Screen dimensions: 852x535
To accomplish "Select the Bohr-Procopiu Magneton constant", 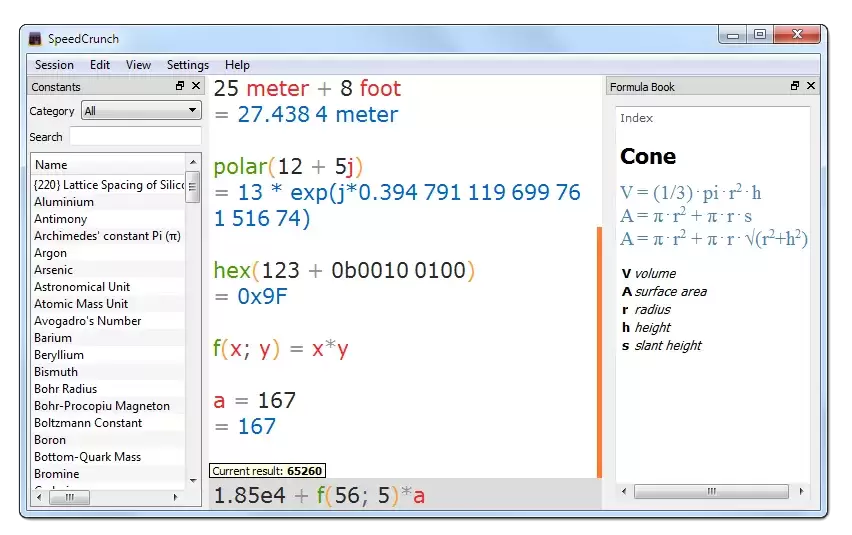I will (x=108, y=406).
